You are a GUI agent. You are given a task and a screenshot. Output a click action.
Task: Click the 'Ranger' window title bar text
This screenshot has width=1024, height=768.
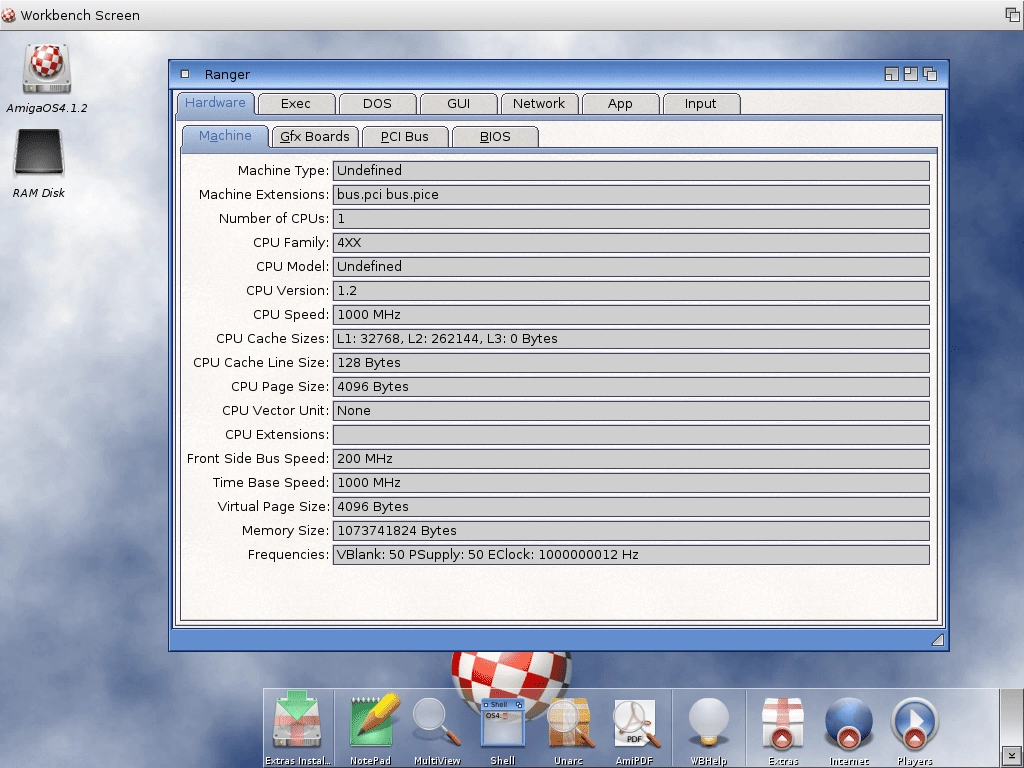click(227, 74)
